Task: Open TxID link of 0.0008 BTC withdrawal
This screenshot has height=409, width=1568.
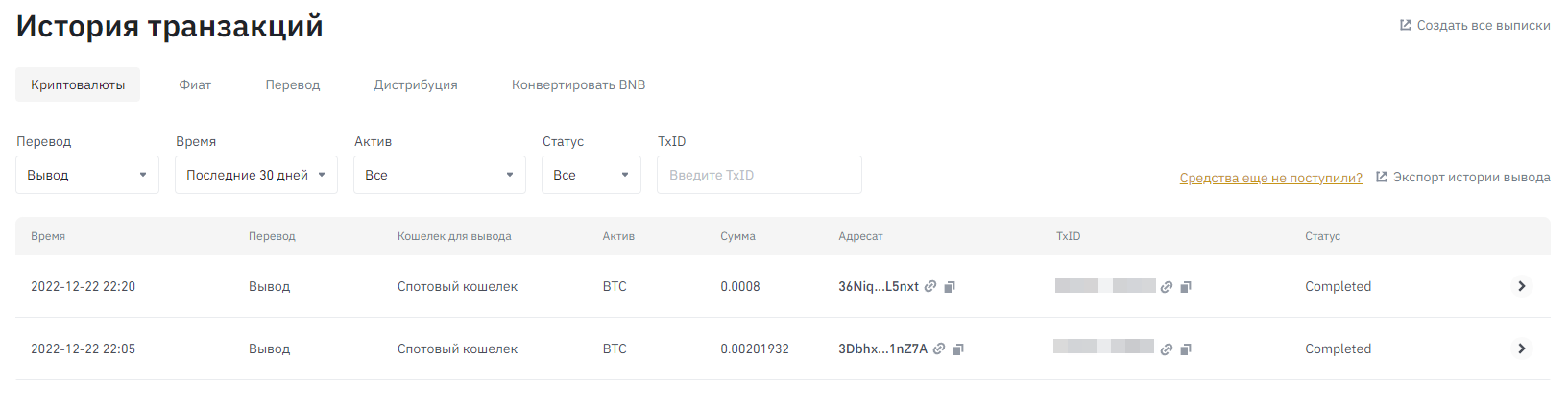Action: (x=1167, y=287)
